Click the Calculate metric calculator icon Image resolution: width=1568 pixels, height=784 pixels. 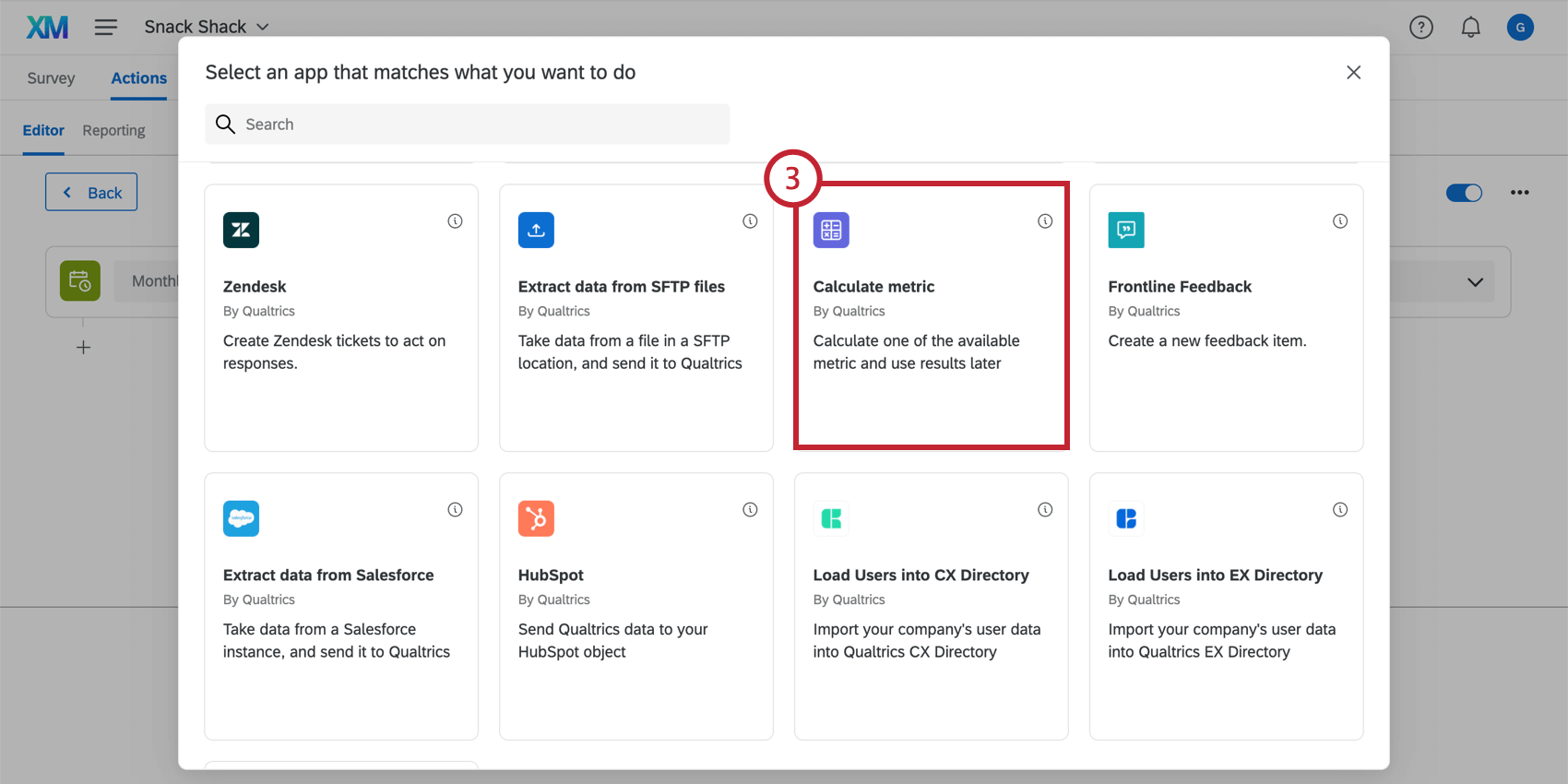(x=831, y=230)
